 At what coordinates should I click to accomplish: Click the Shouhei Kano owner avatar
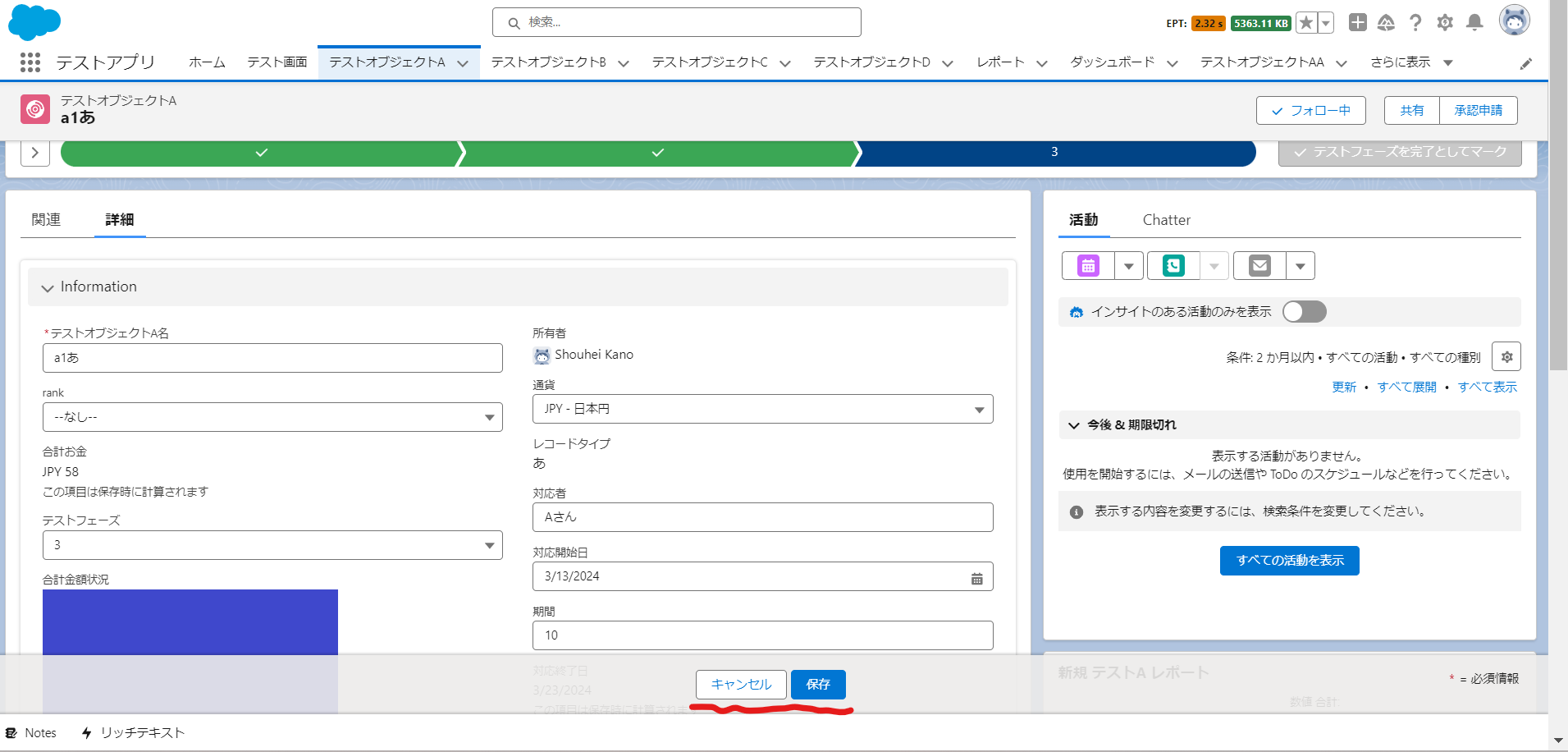542,355
